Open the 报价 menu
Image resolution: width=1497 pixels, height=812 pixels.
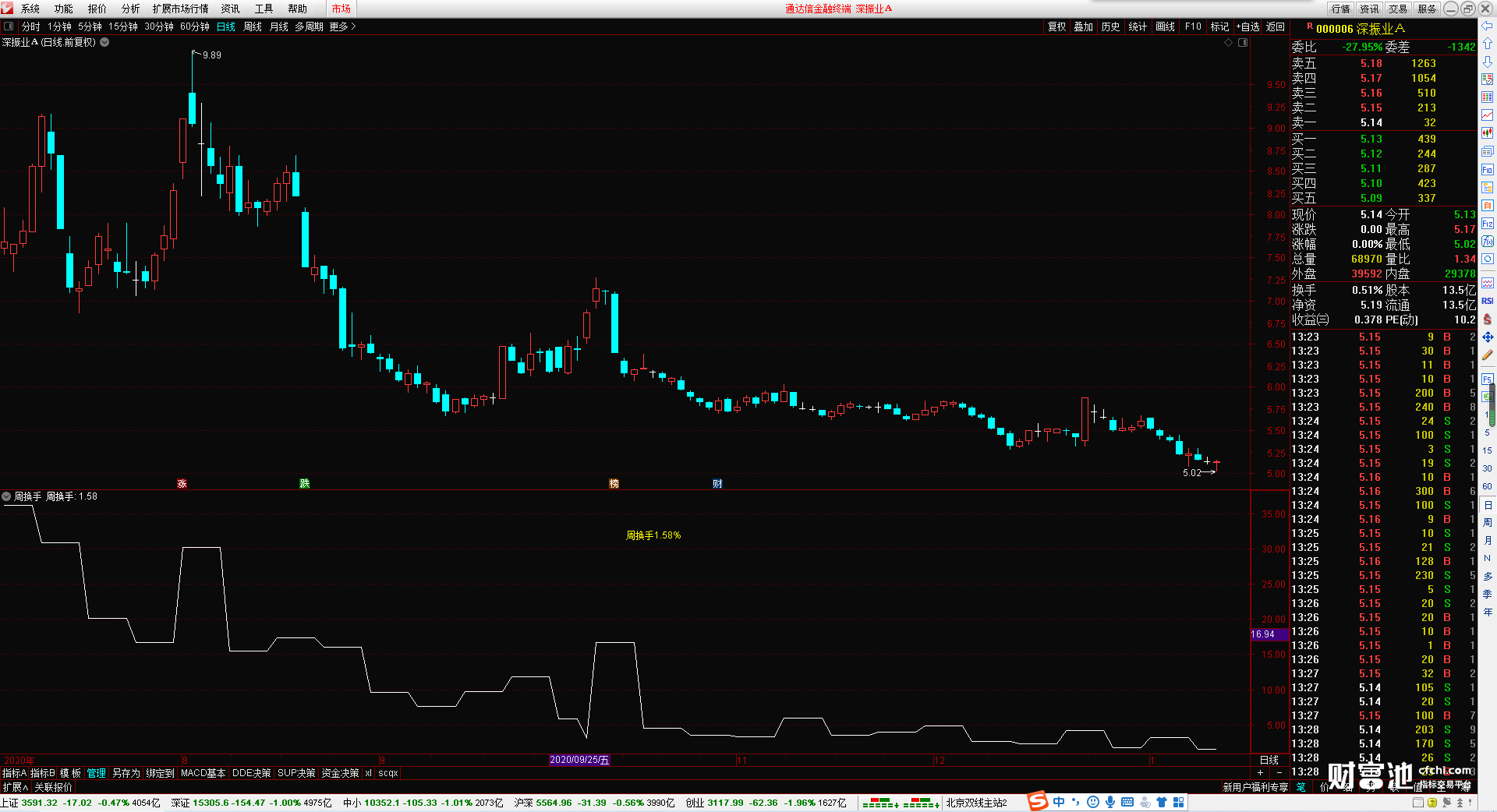click(97, 9)
